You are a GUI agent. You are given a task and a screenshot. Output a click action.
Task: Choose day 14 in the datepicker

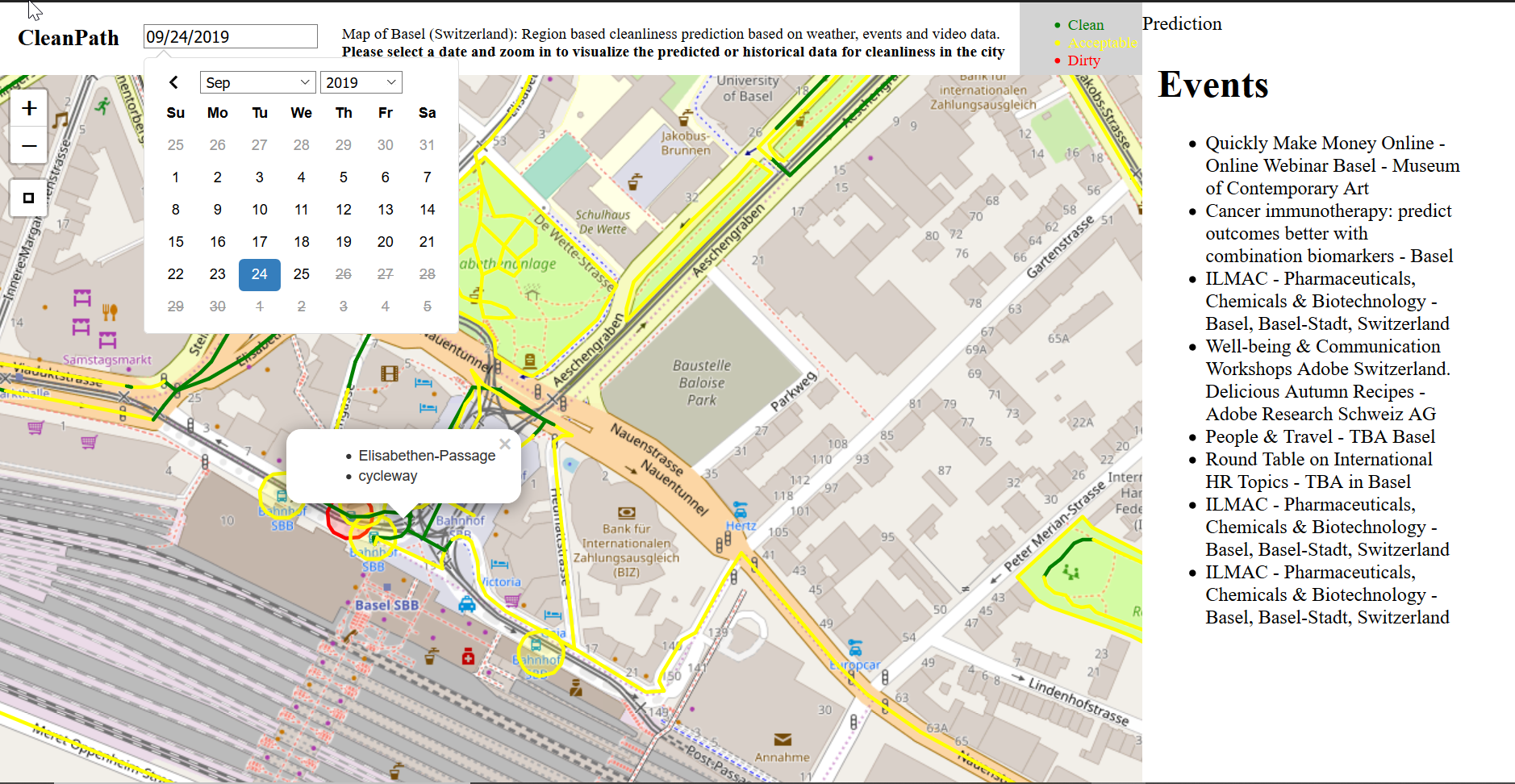coord(428,210)
